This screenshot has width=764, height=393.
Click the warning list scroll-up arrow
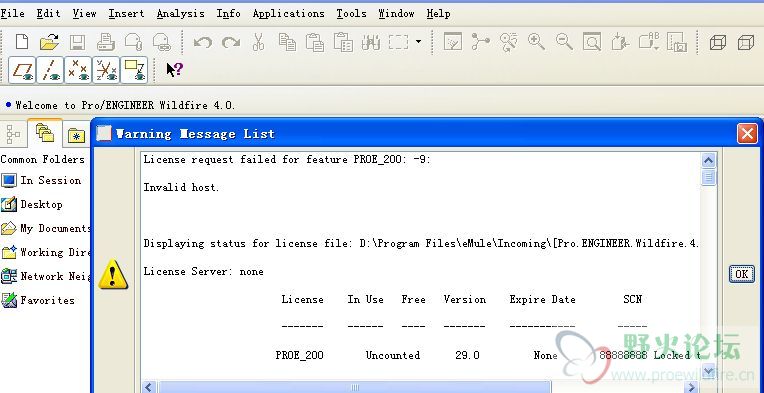[x=708, y=160]
